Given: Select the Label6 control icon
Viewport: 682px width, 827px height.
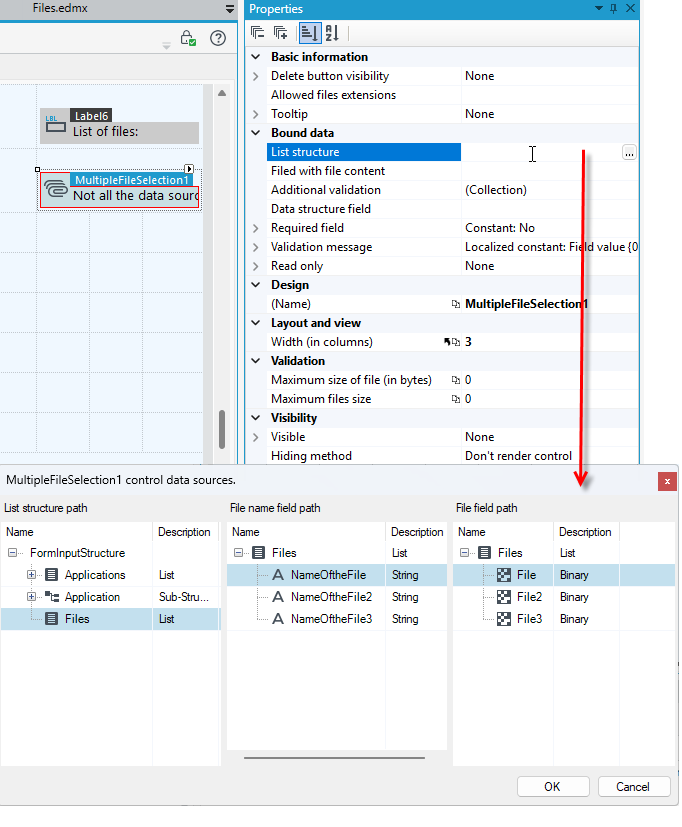Looking at the screenshot, I should click(x=55, y=124).
